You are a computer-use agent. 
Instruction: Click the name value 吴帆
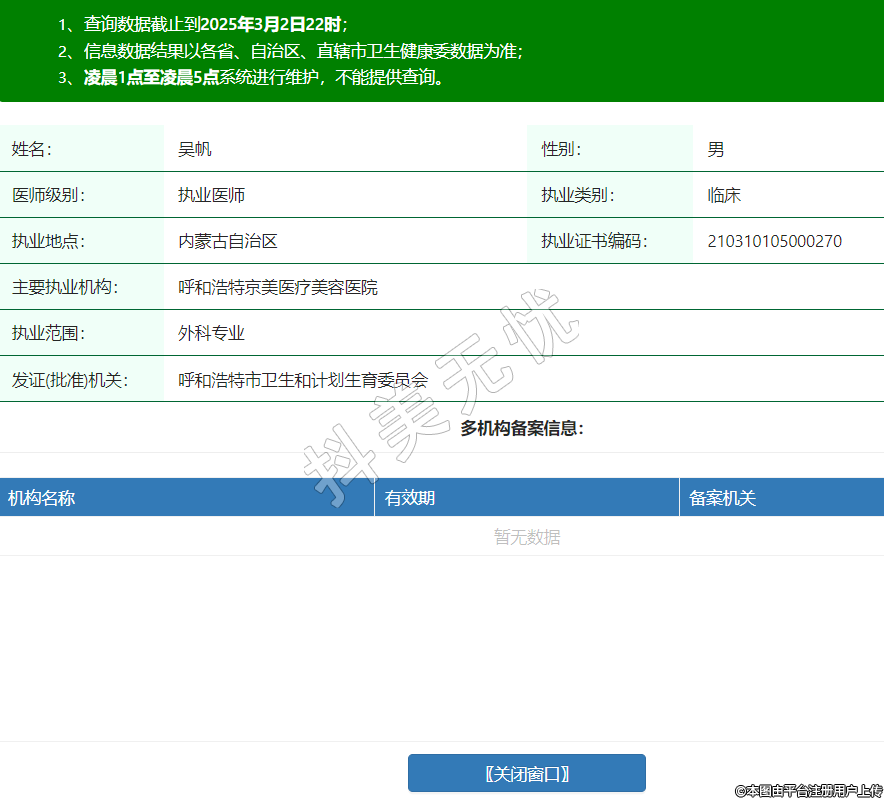(x=195, y=150)
